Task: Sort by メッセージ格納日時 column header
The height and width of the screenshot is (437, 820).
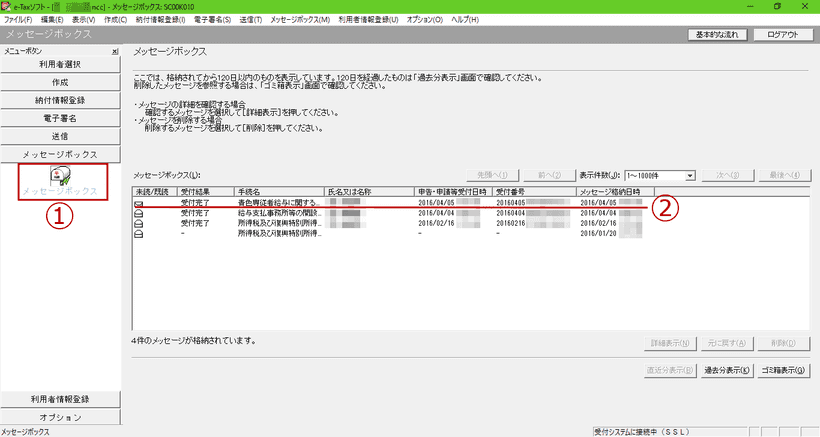Action: tap(616, 192)
